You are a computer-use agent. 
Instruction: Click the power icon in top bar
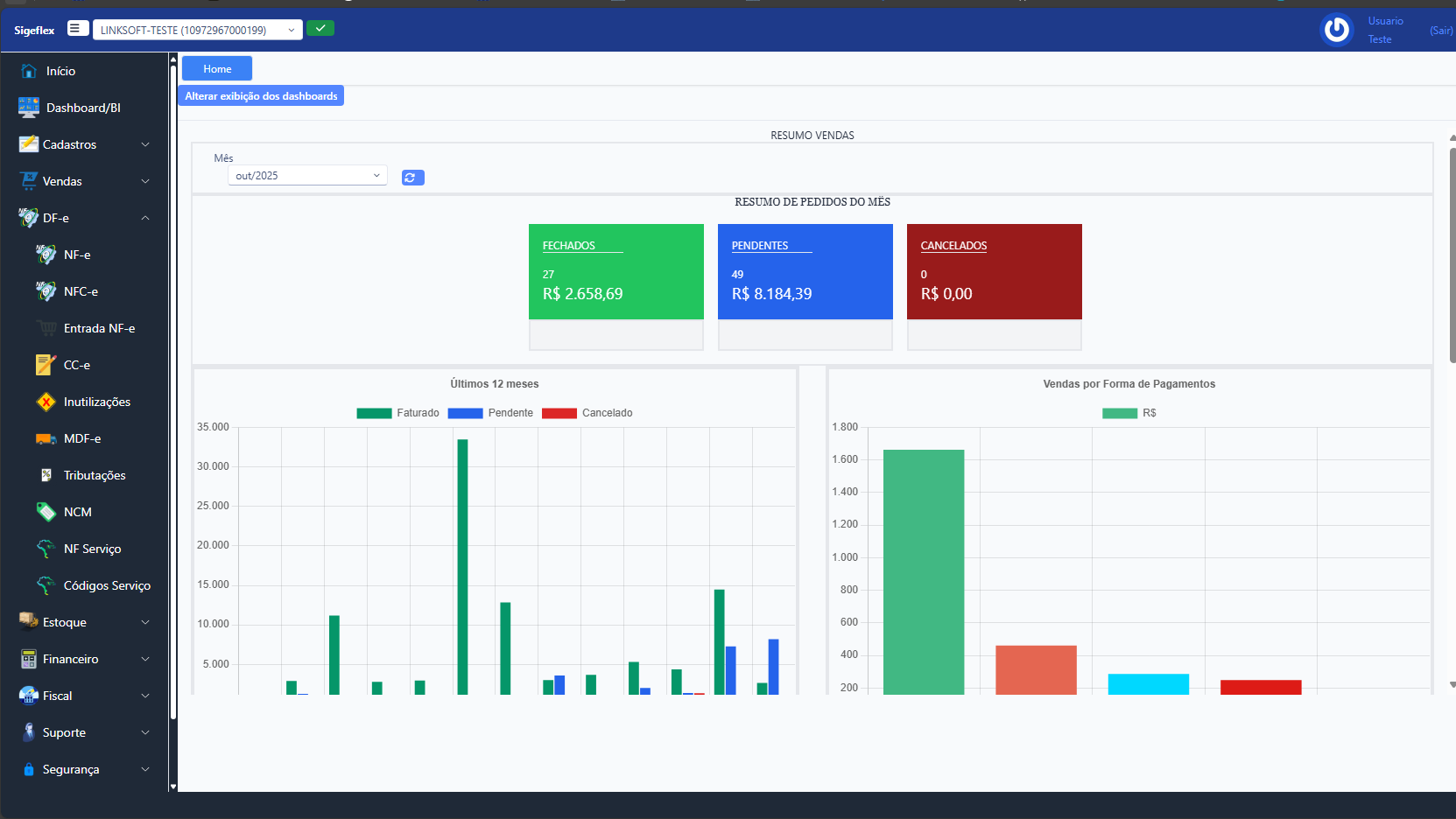1336,30
